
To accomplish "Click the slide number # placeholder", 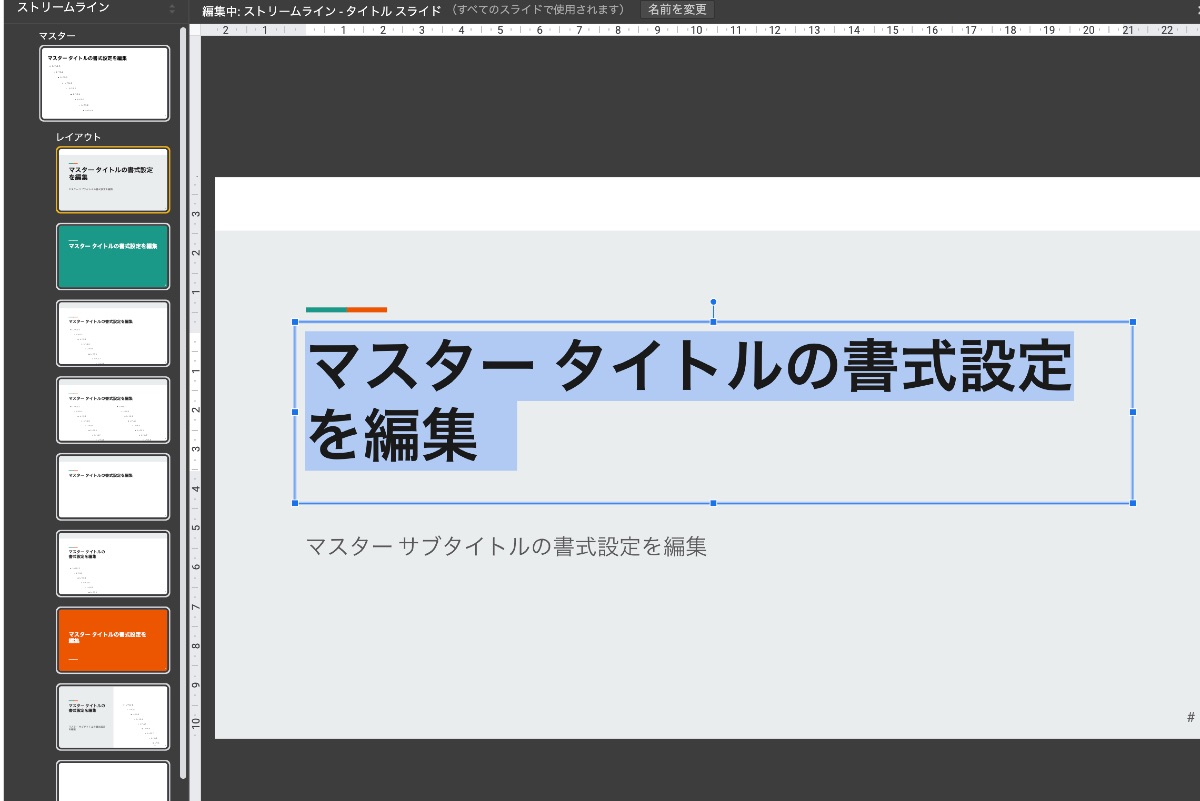I will 1190,717.
